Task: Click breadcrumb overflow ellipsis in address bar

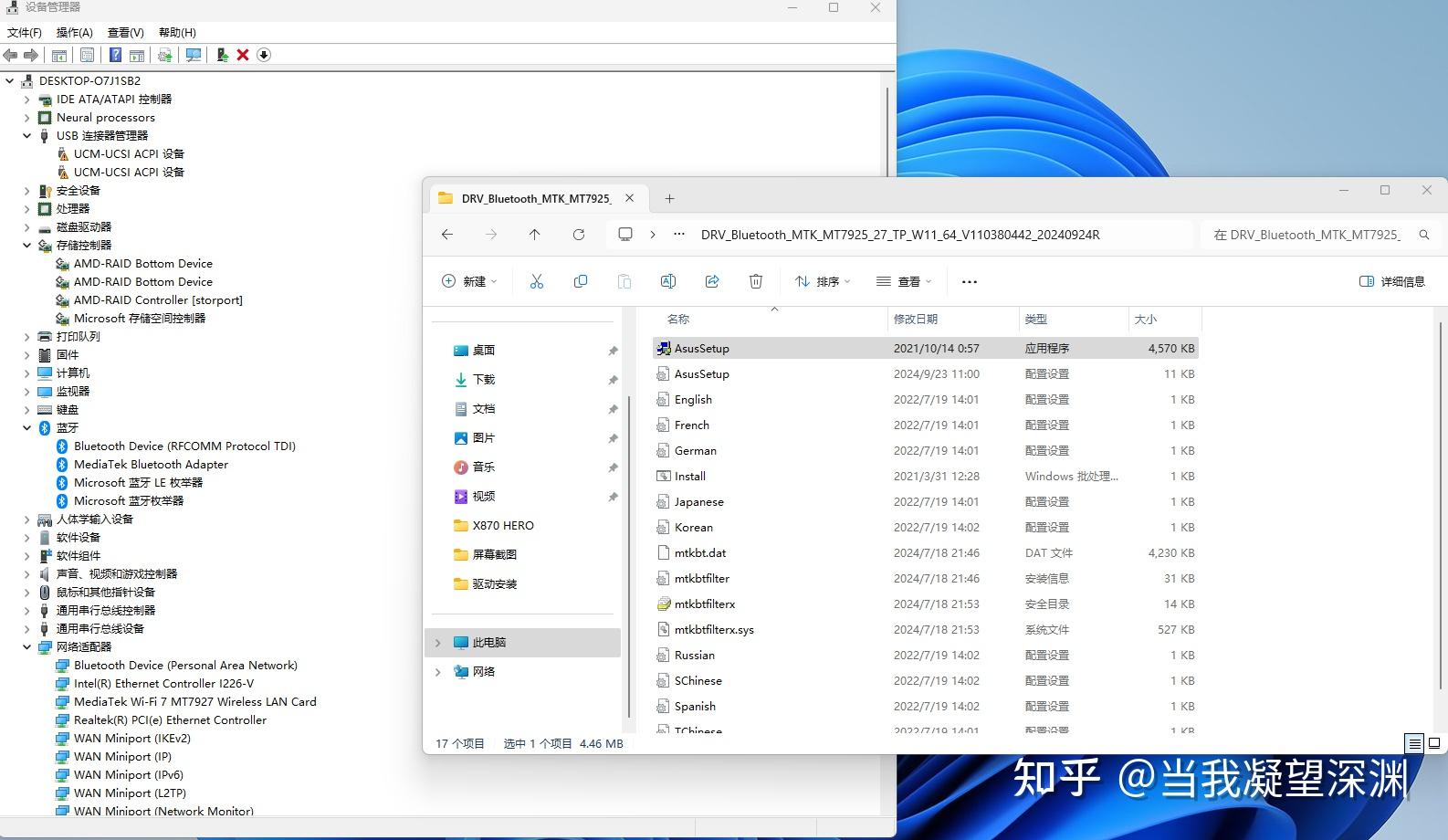Action: (679, 235)
